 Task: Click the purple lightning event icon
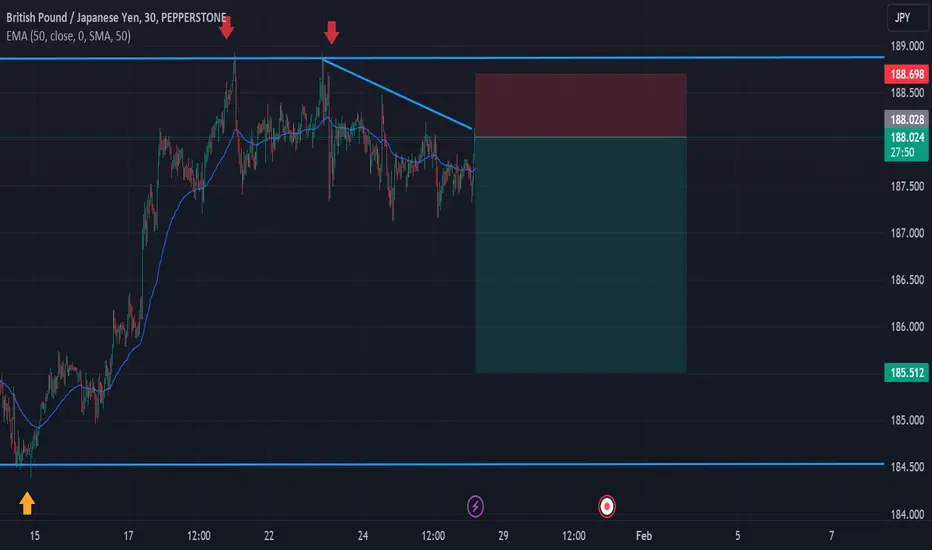pos(475,507)
